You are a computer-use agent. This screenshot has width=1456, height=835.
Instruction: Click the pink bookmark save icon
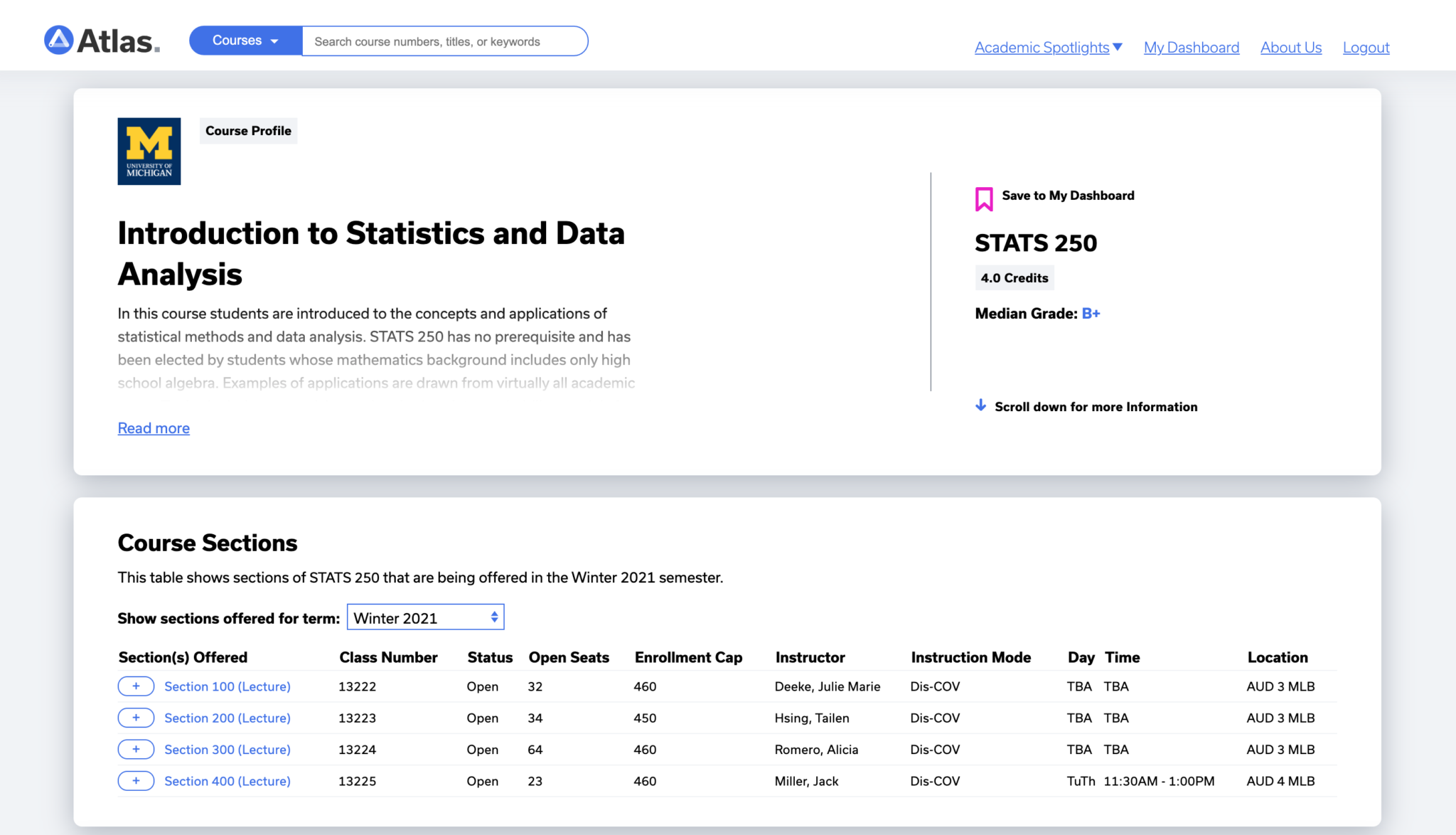pos(984,198)
